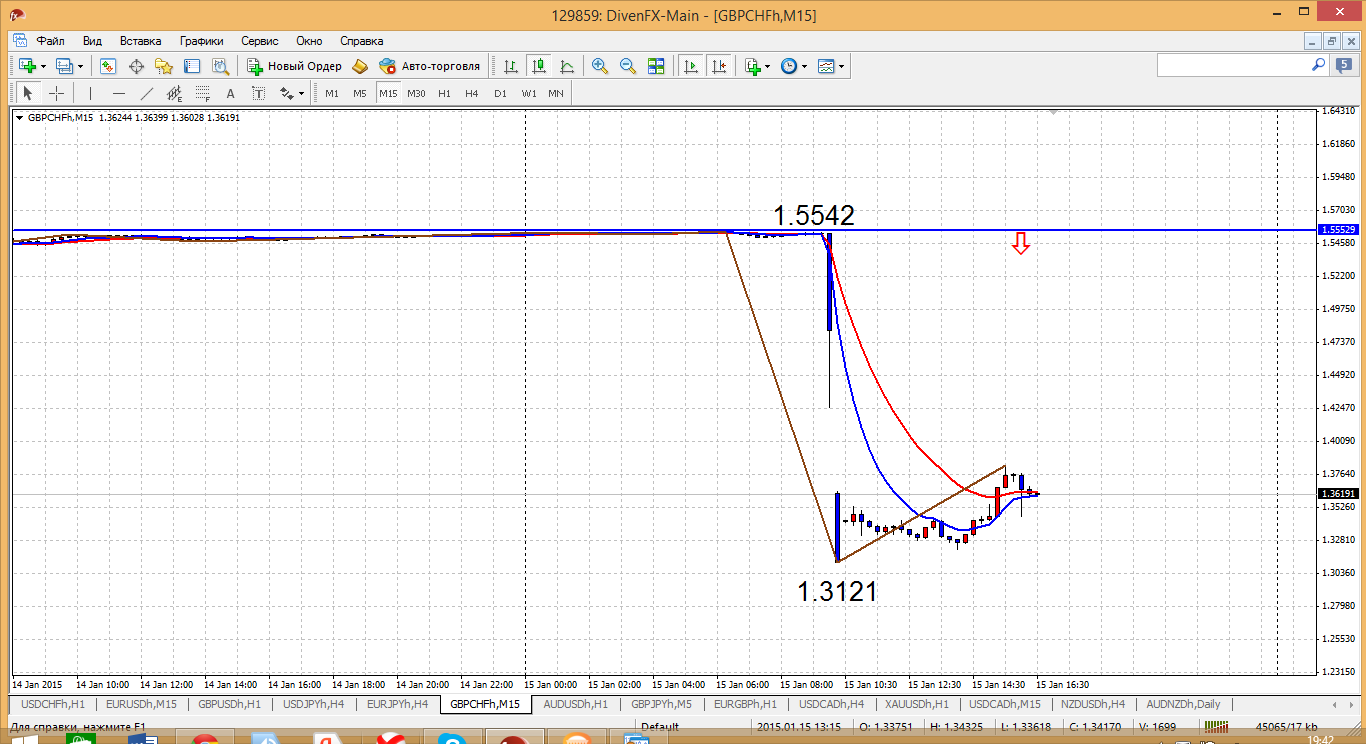Switch chart to bar chart mode
Screen dimensions: 1369x744
511,66
